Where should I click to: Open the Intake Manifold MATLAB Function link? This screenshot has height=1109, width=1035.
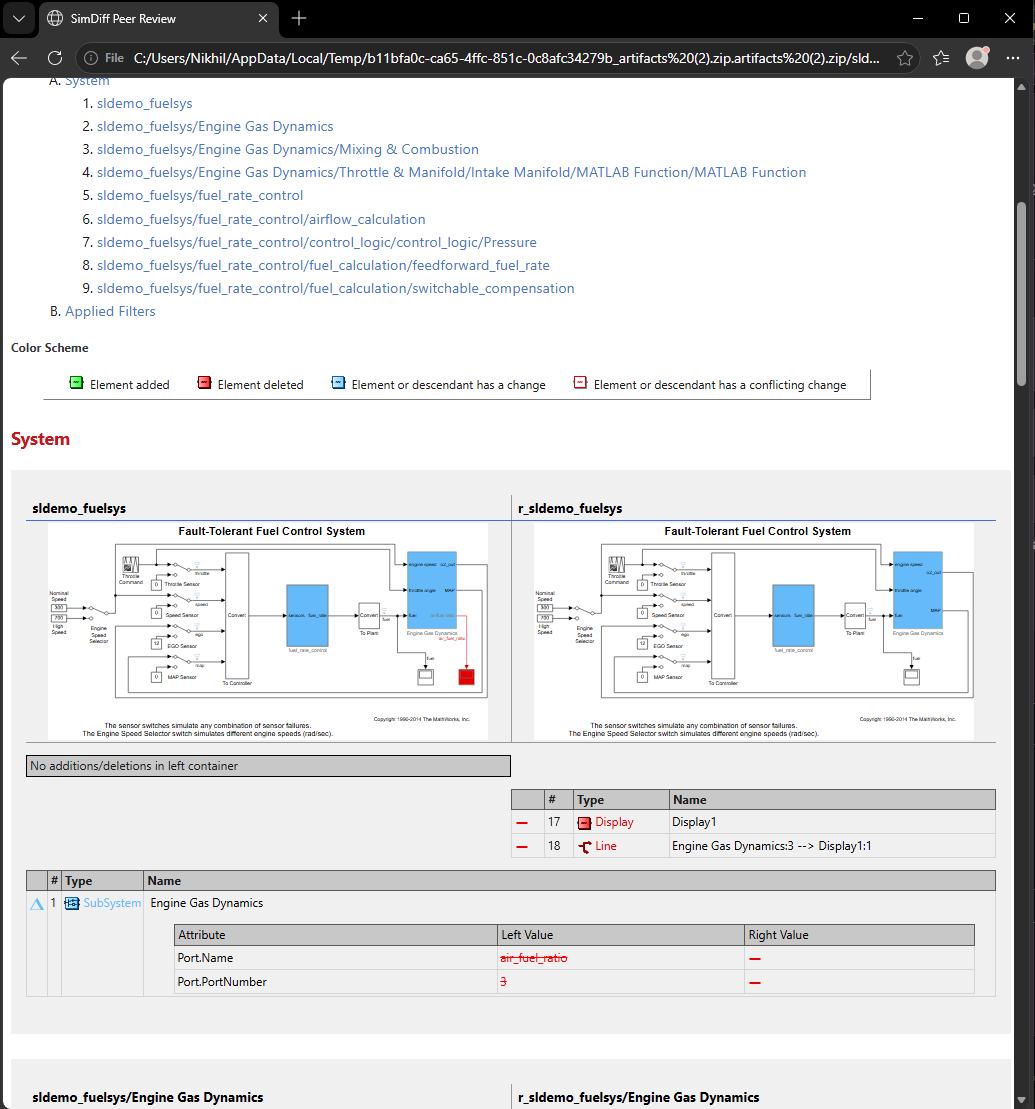point(451,173)
